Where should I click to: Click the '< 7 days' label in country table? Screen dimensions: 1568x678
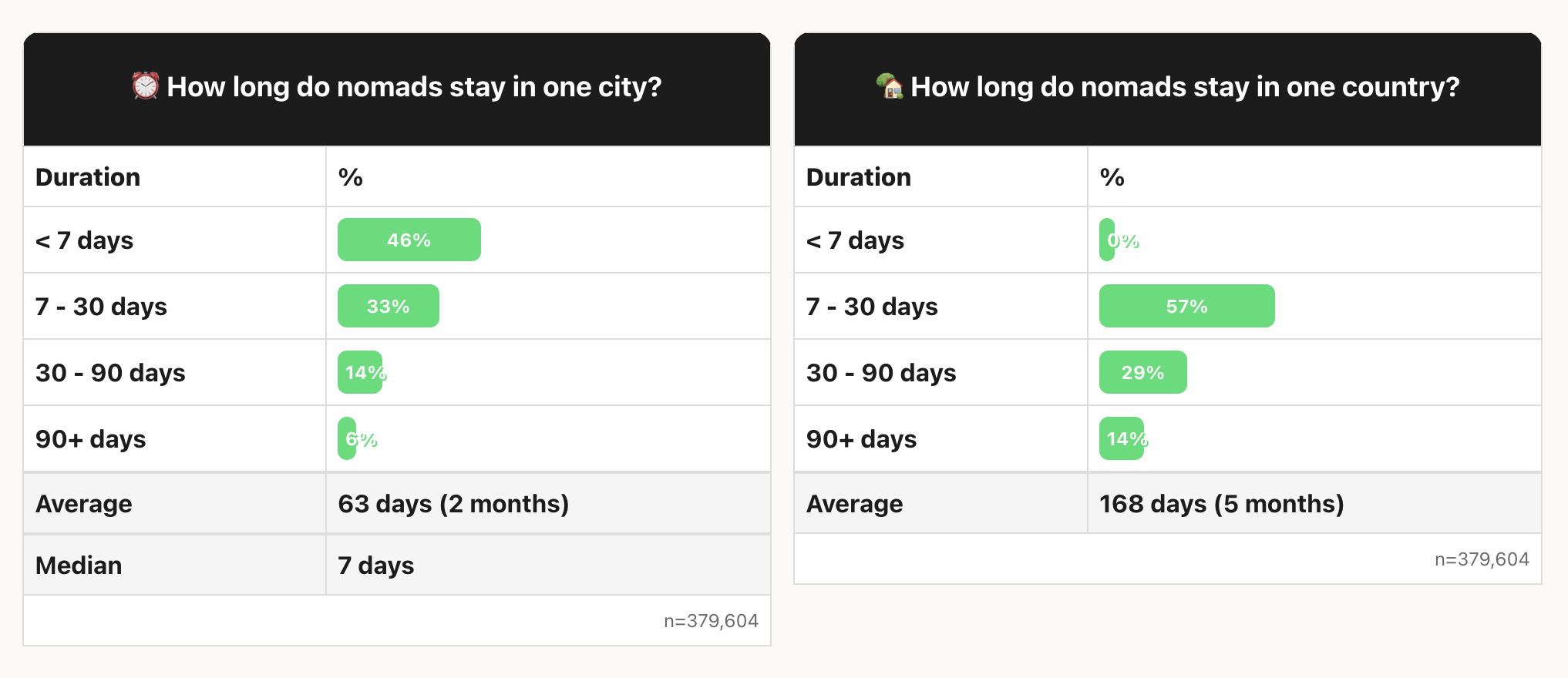click(855, 240)
